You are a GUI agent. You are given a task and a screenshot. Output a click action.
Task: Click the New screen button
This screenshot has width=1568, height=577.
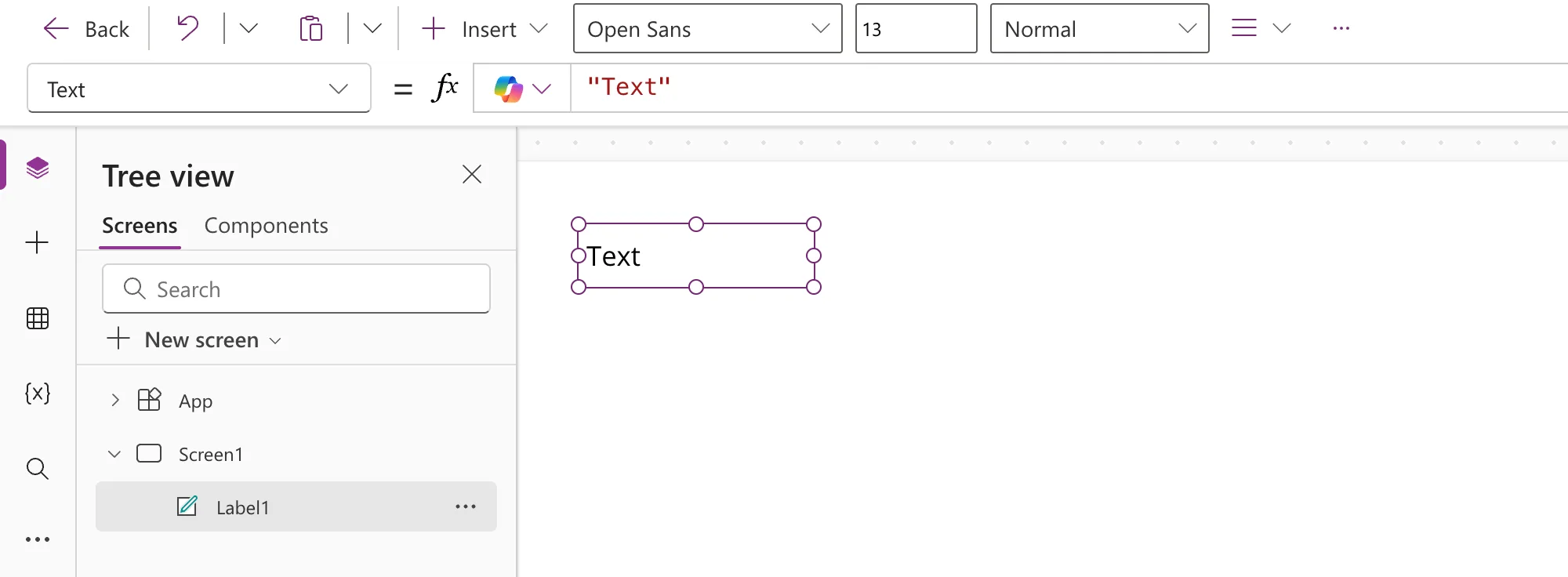click(194, 339)
